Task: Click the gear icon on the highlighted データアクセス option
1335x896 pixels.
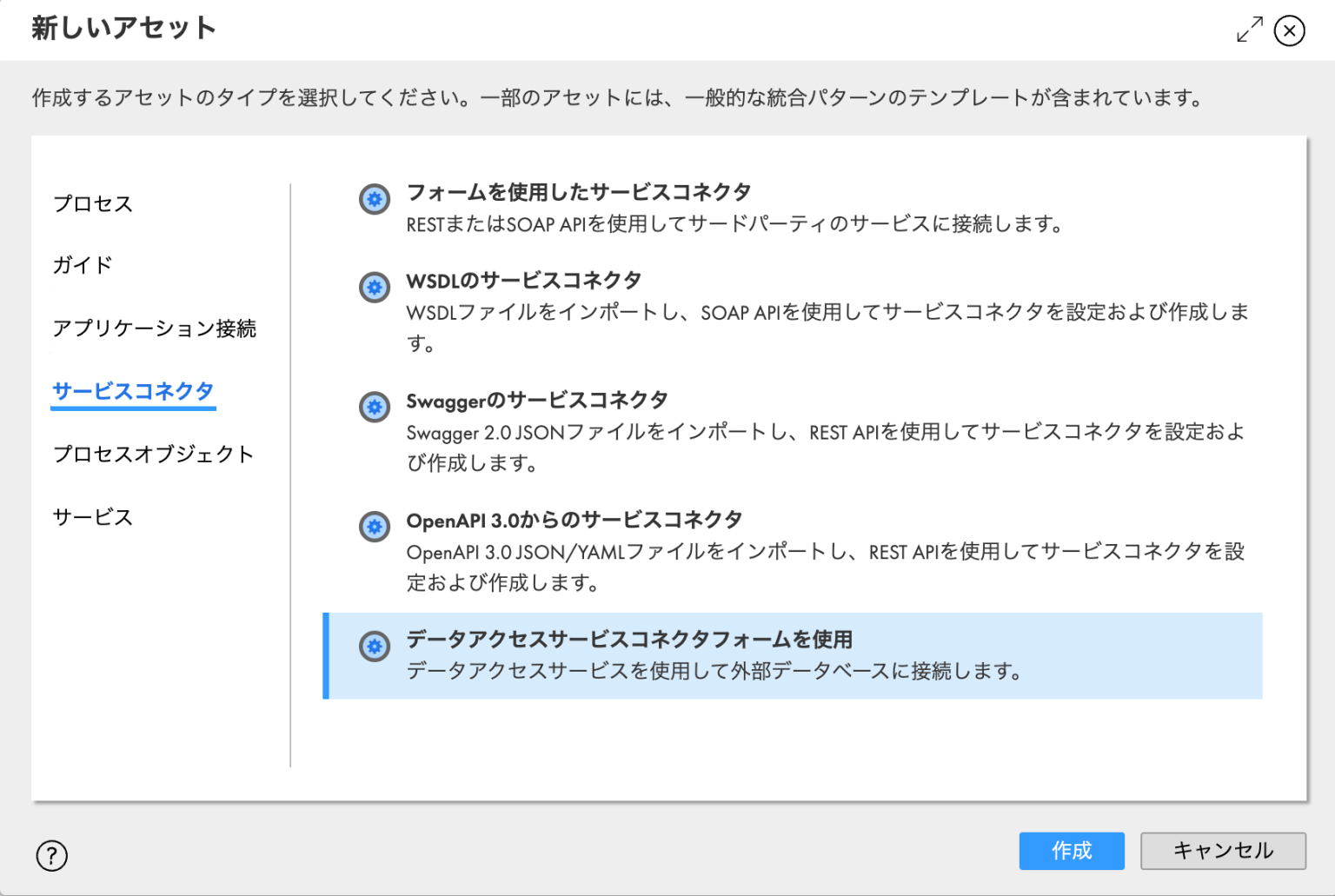Action: [374, 647]
